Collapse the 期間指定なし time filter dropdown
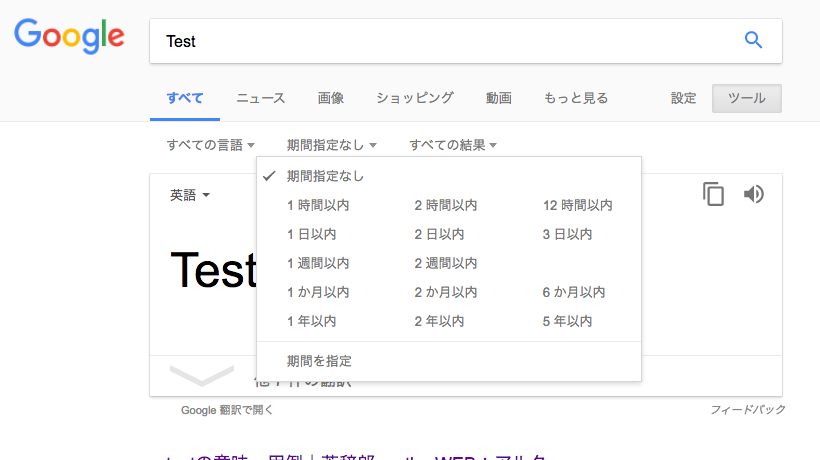 point(331,145)
